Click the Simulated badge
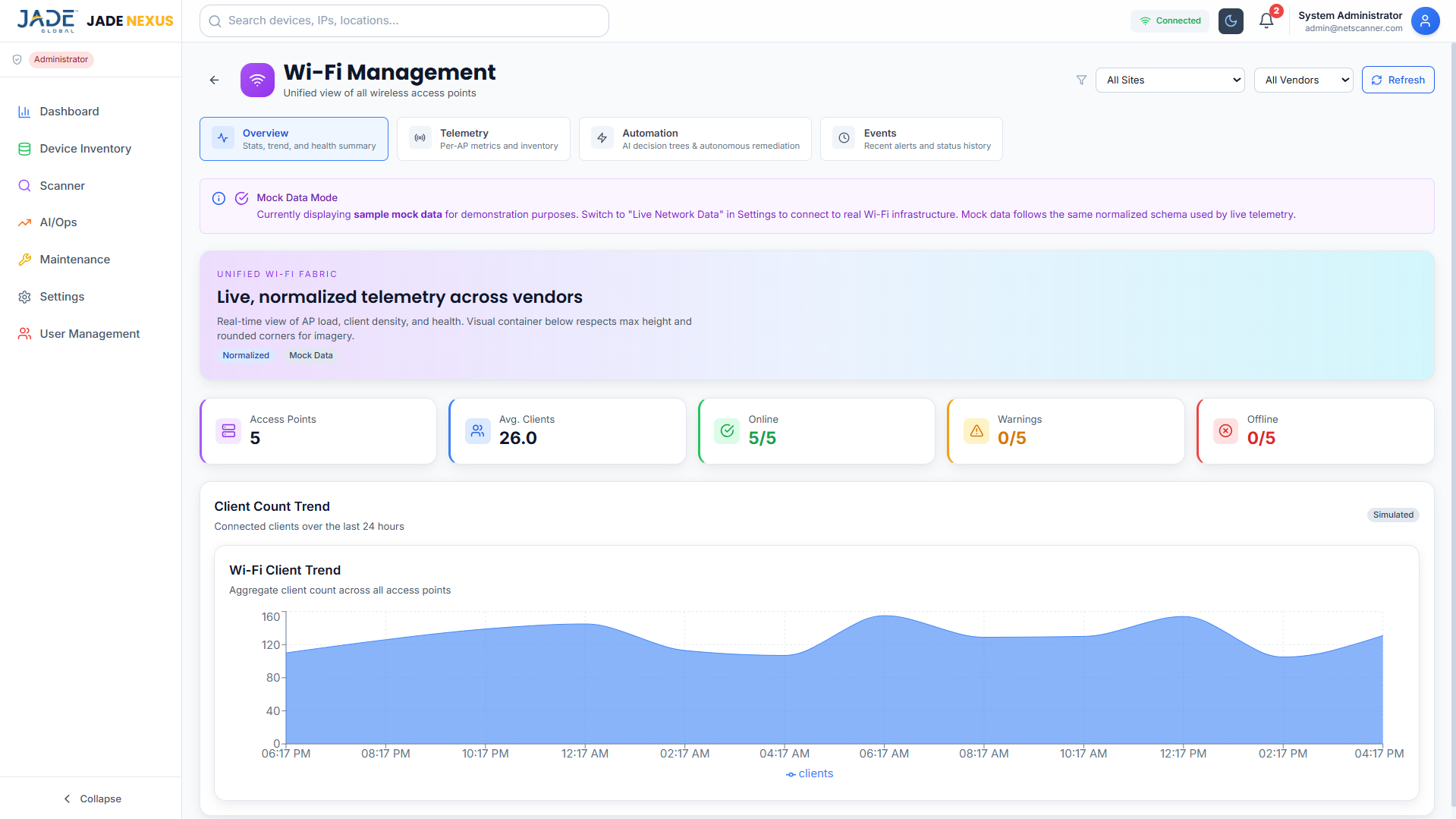 pyautogui.click(x=1393, y=515)
